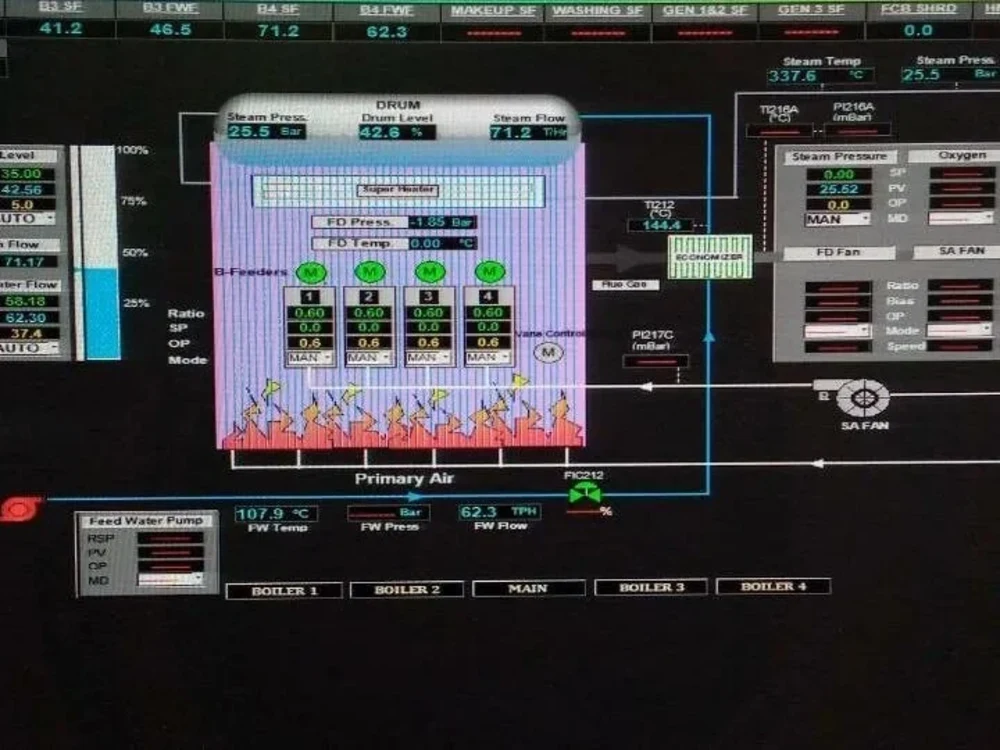
Task: Click Level setpoint value 35.00
Action: pos(26,173)
